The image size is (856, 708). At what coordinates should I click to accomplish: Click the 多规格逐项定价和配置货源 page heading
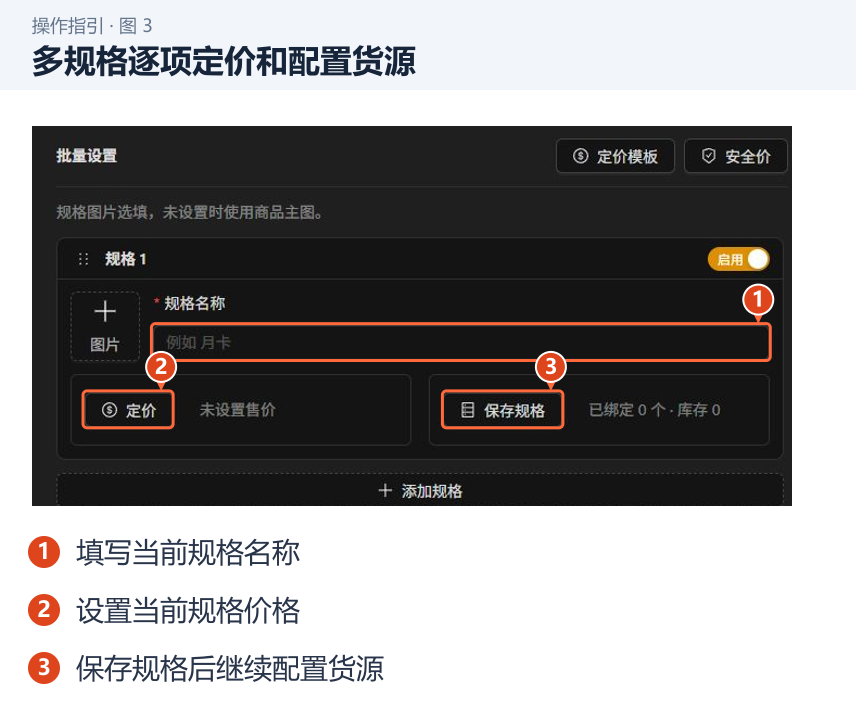pos(224,61)
